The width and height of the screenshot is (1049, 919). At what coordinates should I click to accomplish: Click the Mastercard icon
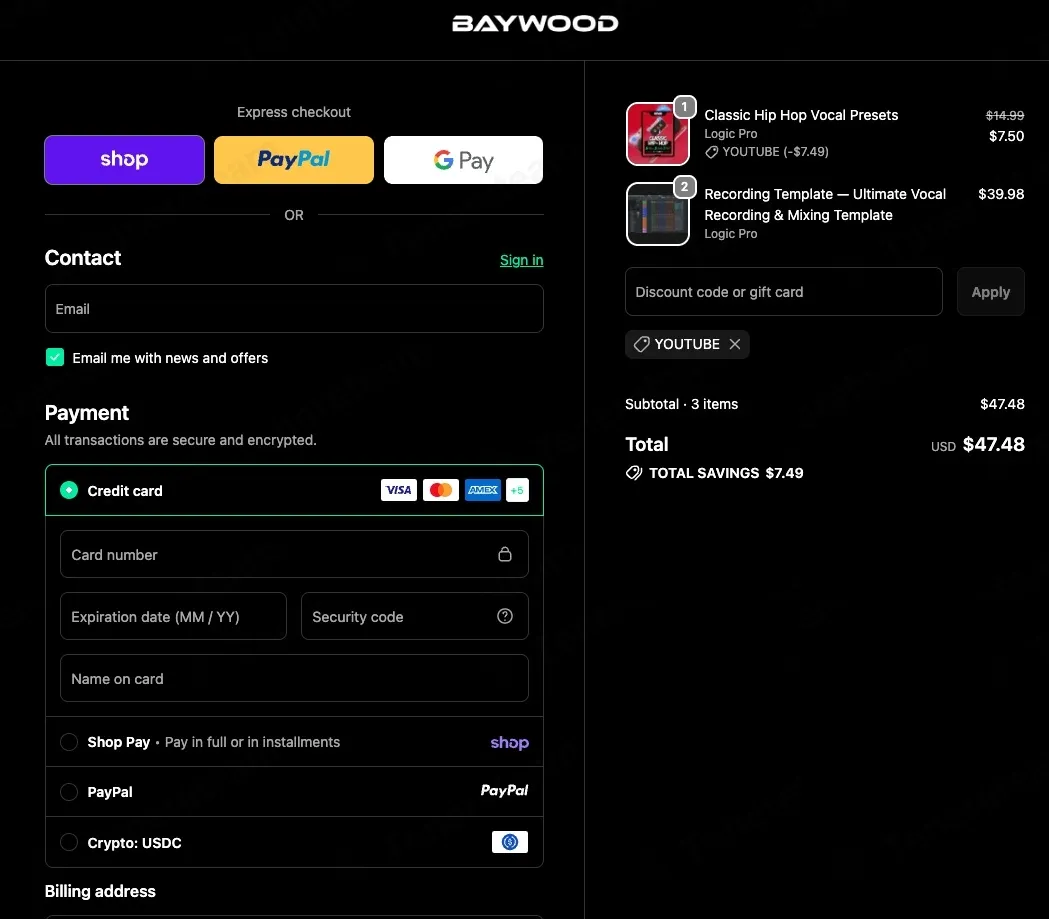[441, 490]
